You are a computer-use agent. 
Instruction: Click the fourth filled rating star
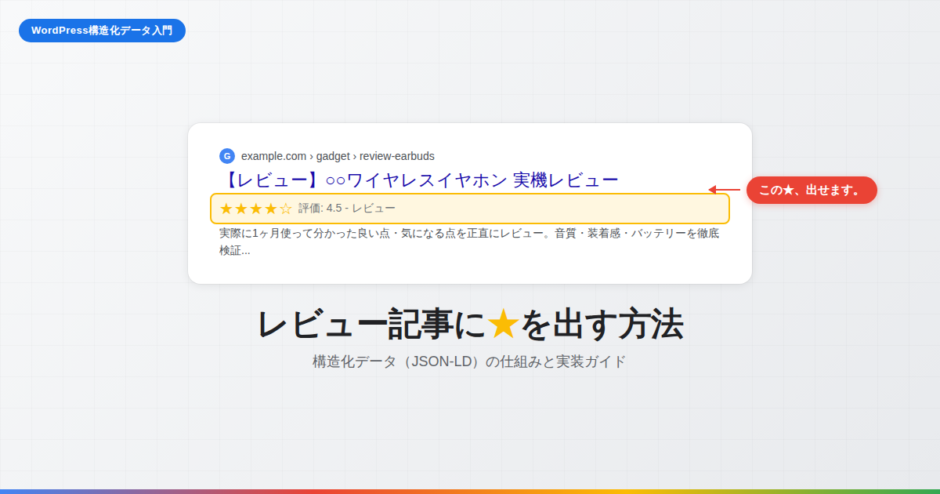point(271,209)
